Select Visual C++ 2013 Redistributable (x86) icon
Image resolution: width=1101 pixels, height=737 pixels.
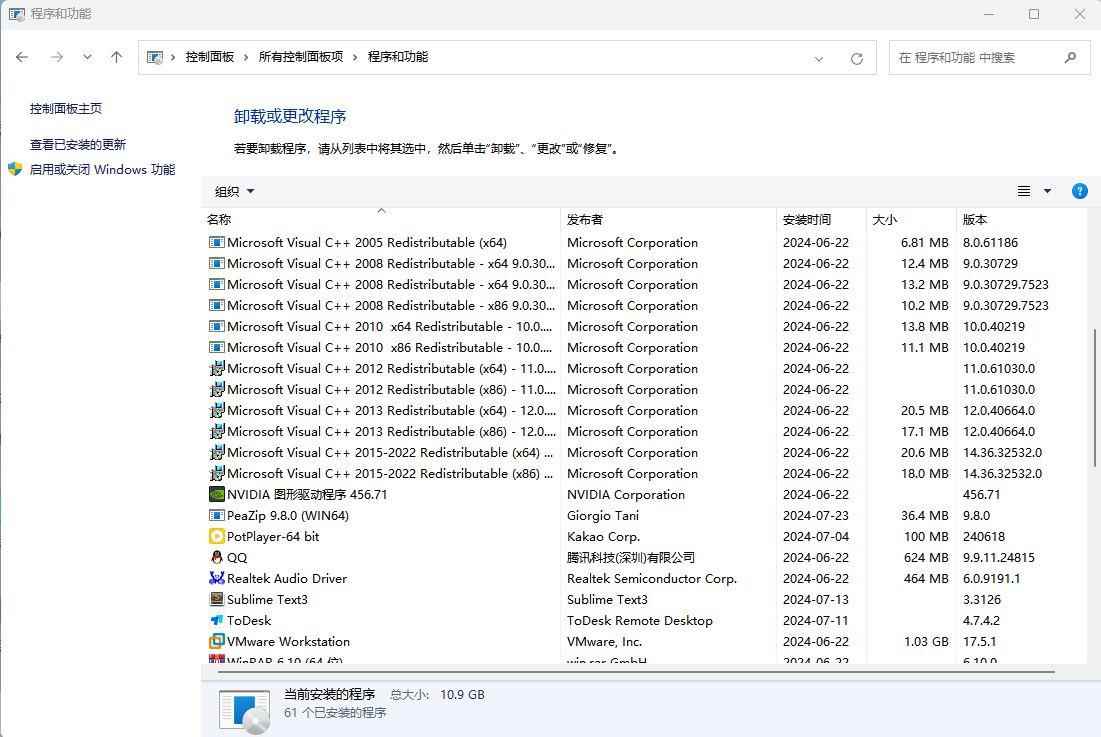click(217, 432)
